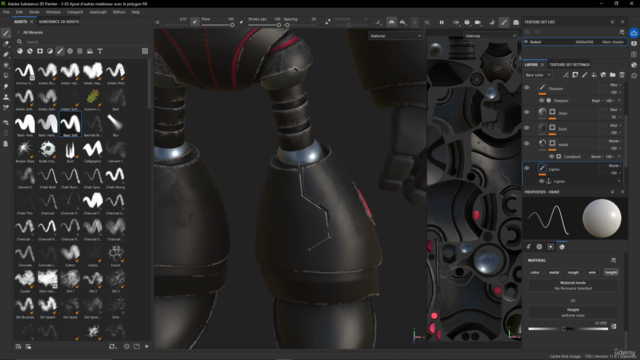640x360 pixels.
Task: Collapse the tool settings bar chevrons
Action: (x=158, y=22)
